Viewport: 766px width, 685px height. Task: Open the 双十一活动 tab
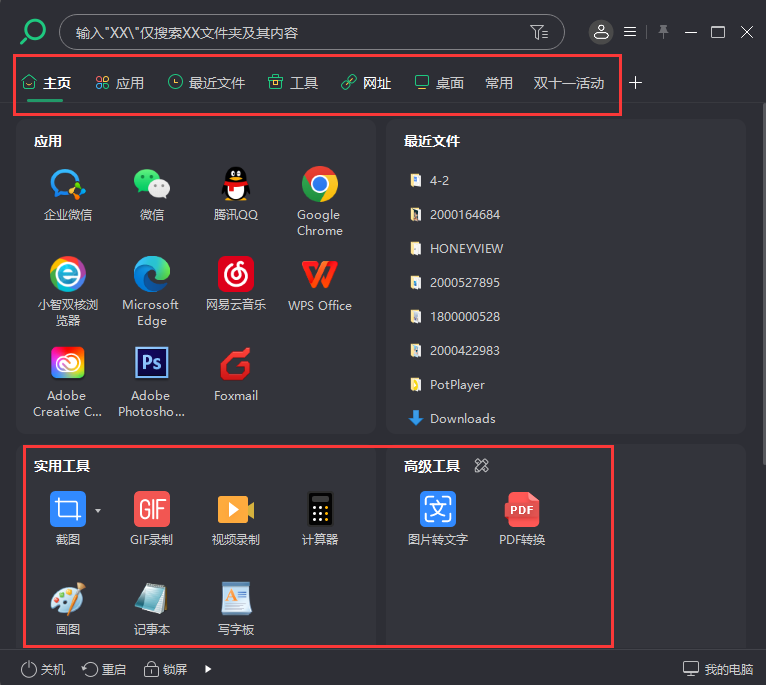569,83
